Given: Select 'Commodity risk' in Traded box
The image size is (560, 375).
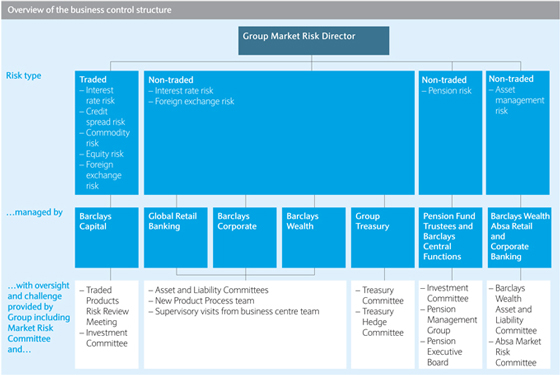Looking at the screenshot, I should coord(105,138).
